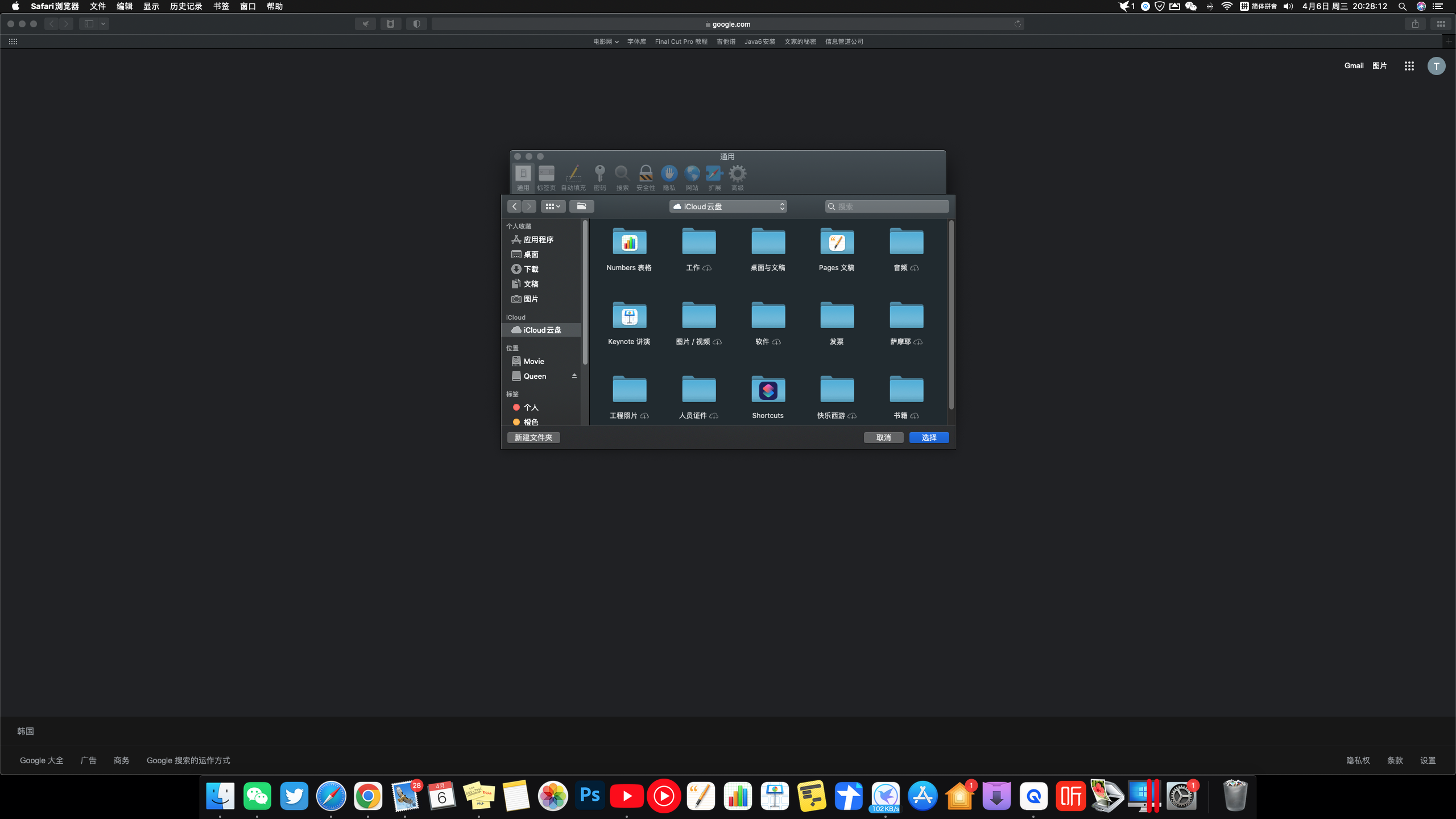Open the Shortcuts folder
The height and width of the screenshot is (819, 1456).
click(x=768, y=390)
